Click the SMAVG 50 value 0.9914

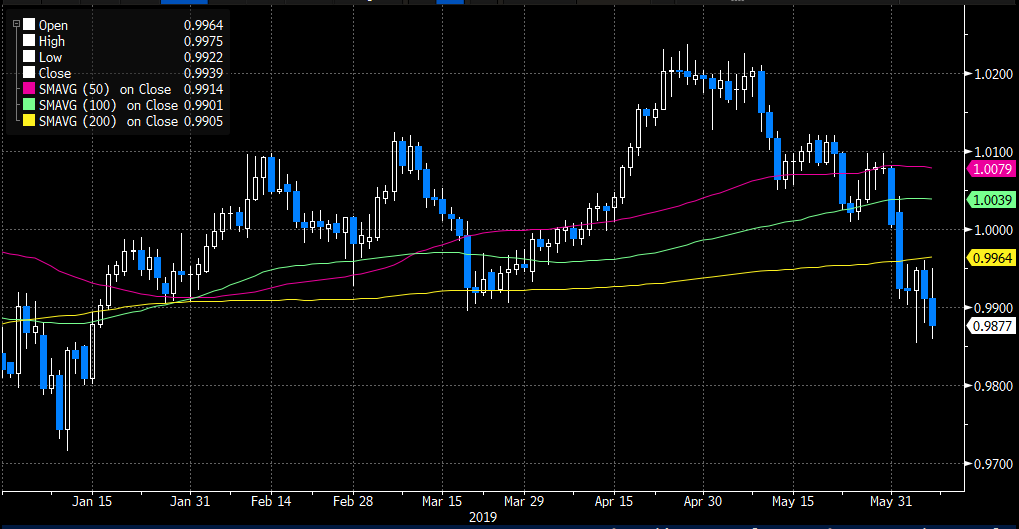tap(203, 90)
